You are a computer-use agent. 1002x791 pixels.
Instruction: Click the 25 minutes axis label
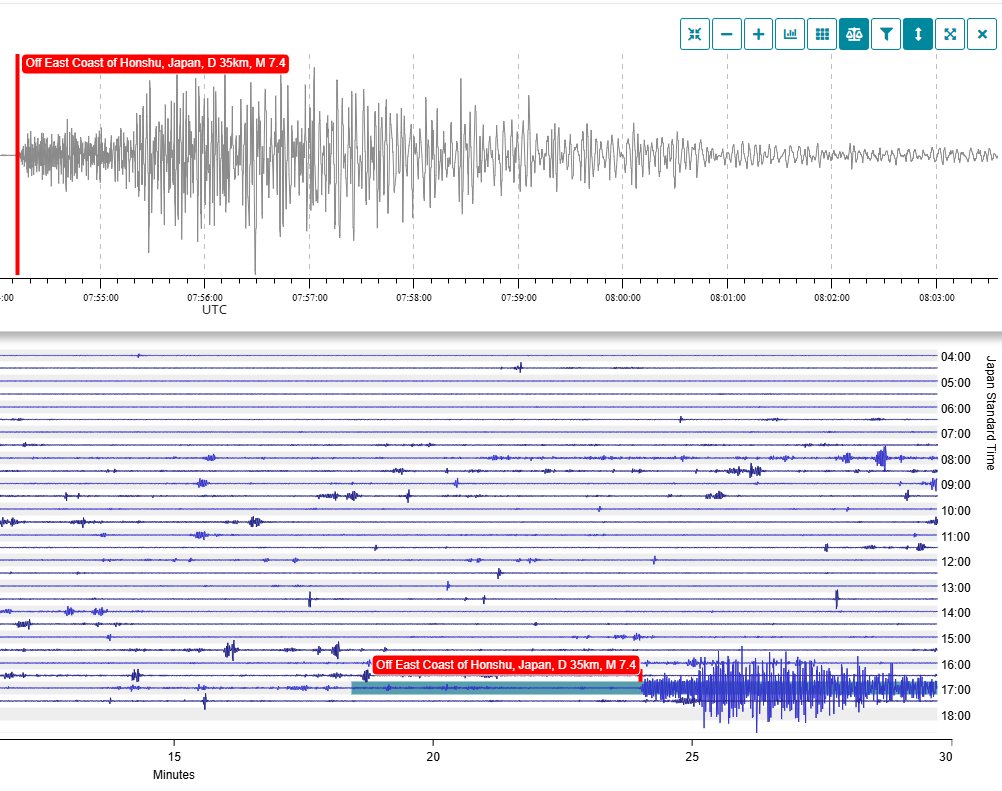pos(692,756)
